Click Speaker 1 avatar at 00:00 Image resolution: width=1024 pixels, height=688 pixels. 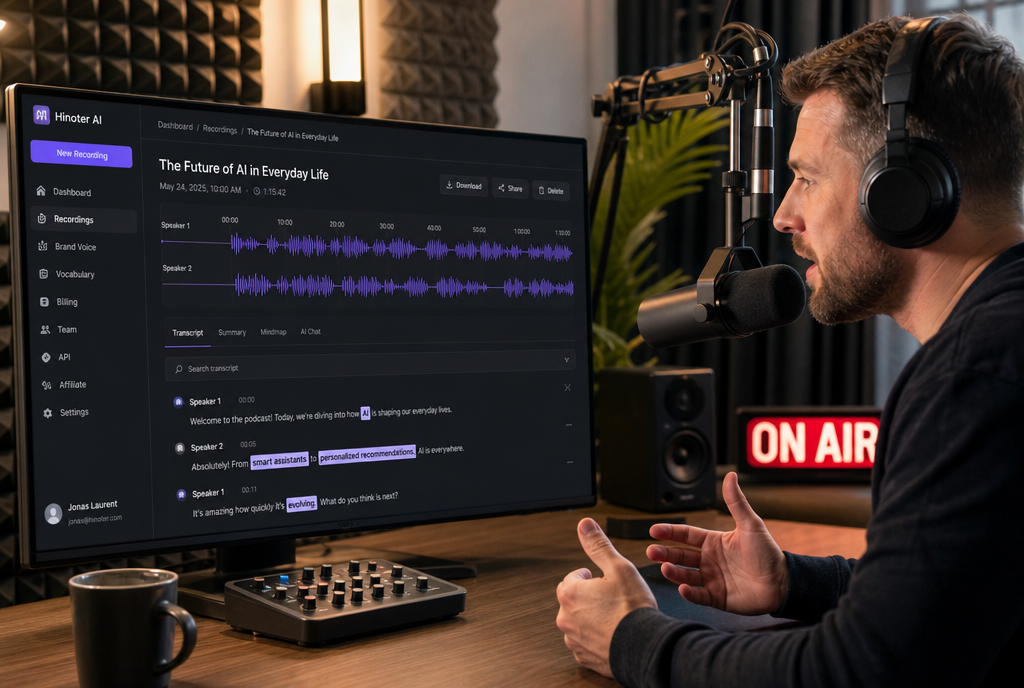pyautogui.click(x=178, y=401)
